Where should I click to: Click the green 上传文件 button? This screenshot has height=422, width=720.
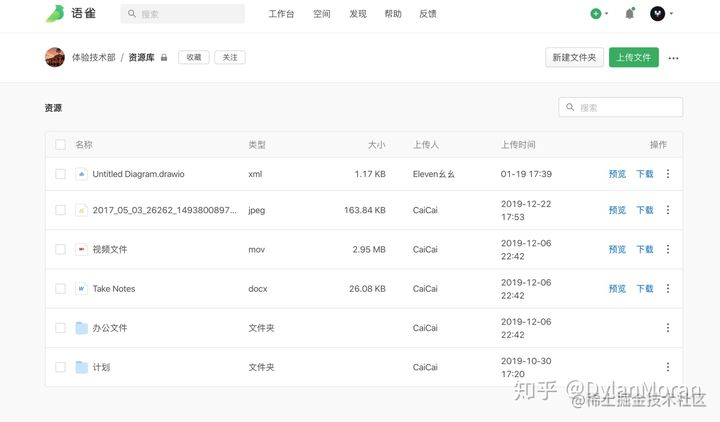pos(634,57)
